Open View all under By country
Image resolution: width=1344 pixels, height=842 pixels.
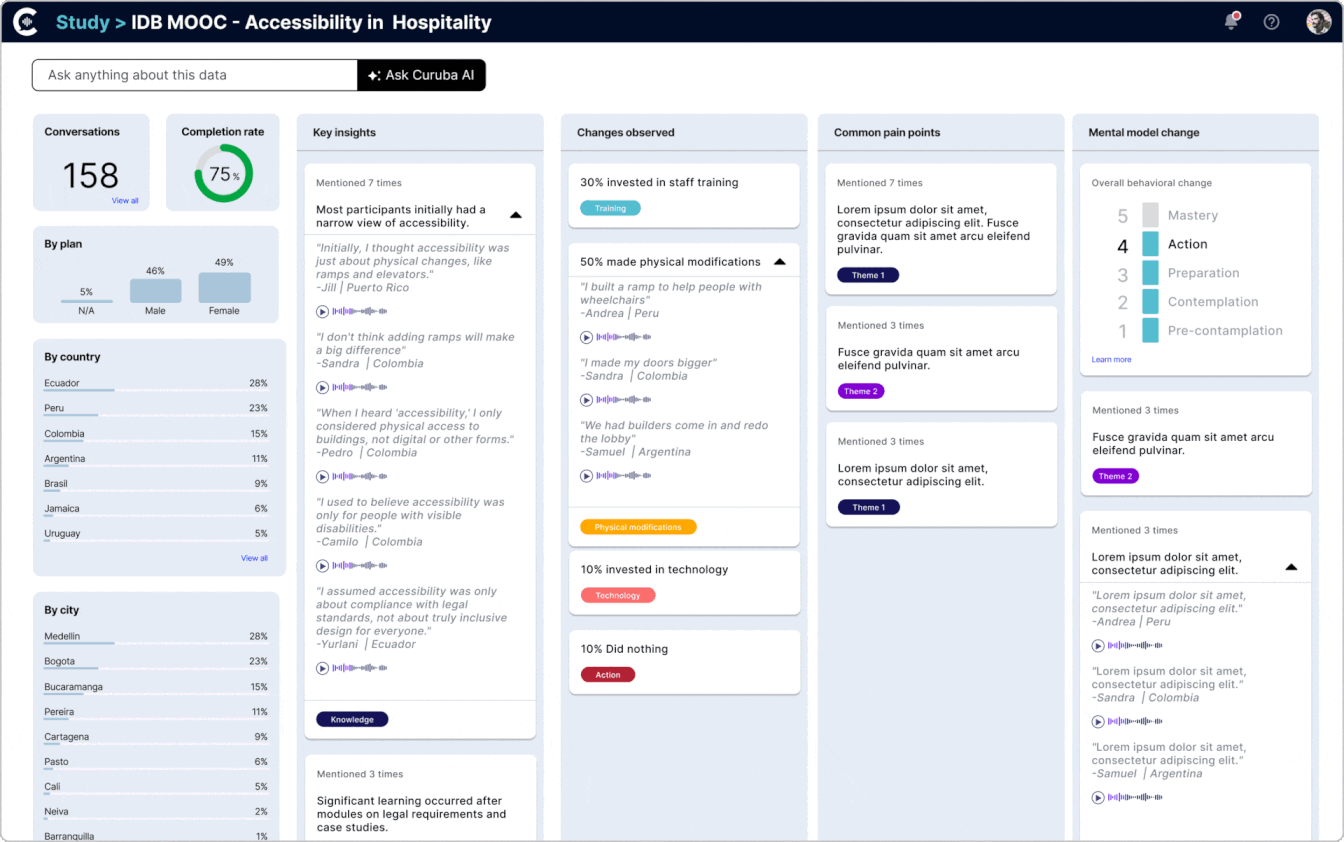tap(254, 558)
